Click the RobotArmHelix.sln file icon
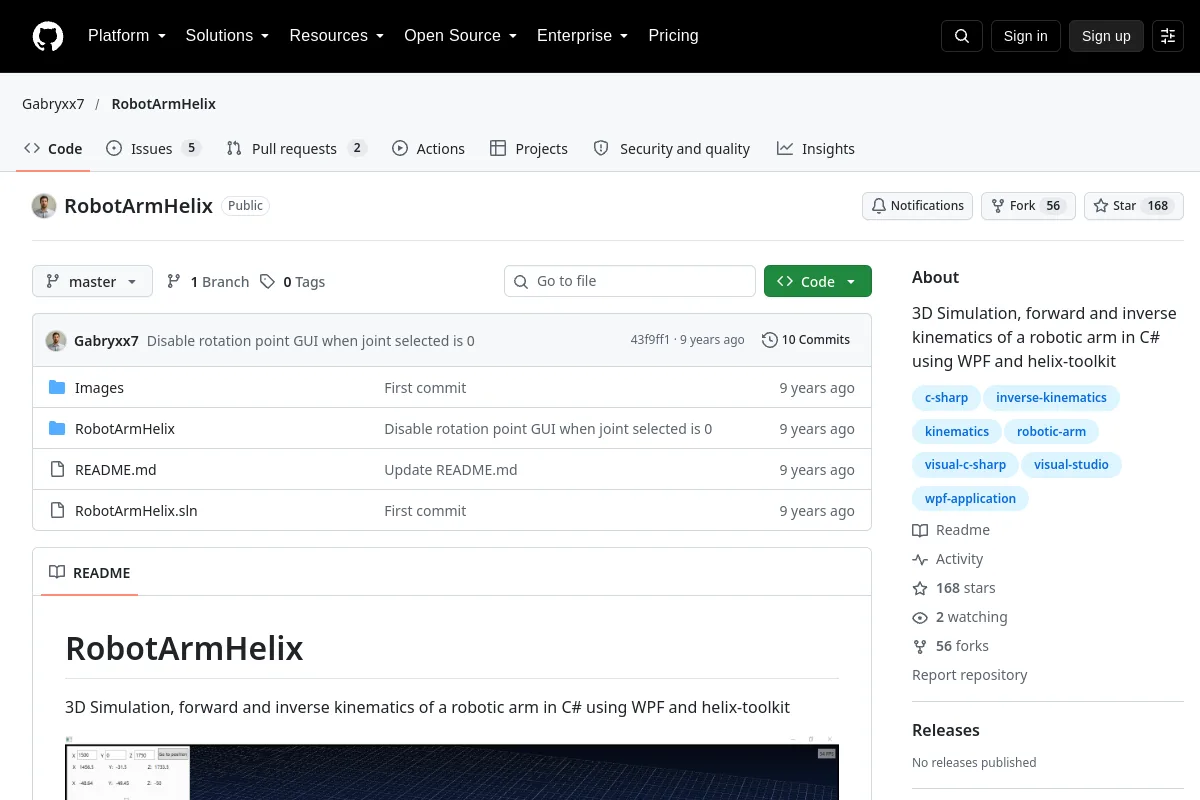This screenshot has height=800, width=1200. [57, 511]
